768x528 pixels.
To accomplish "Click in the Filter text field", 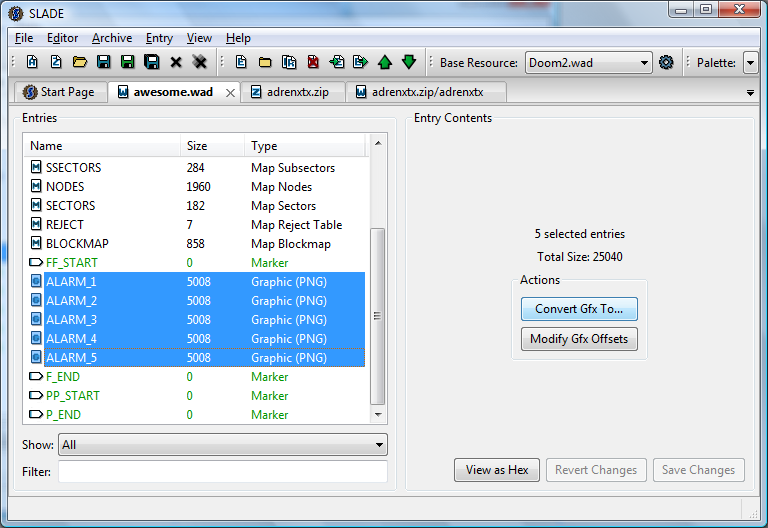I will pos(223,472).
